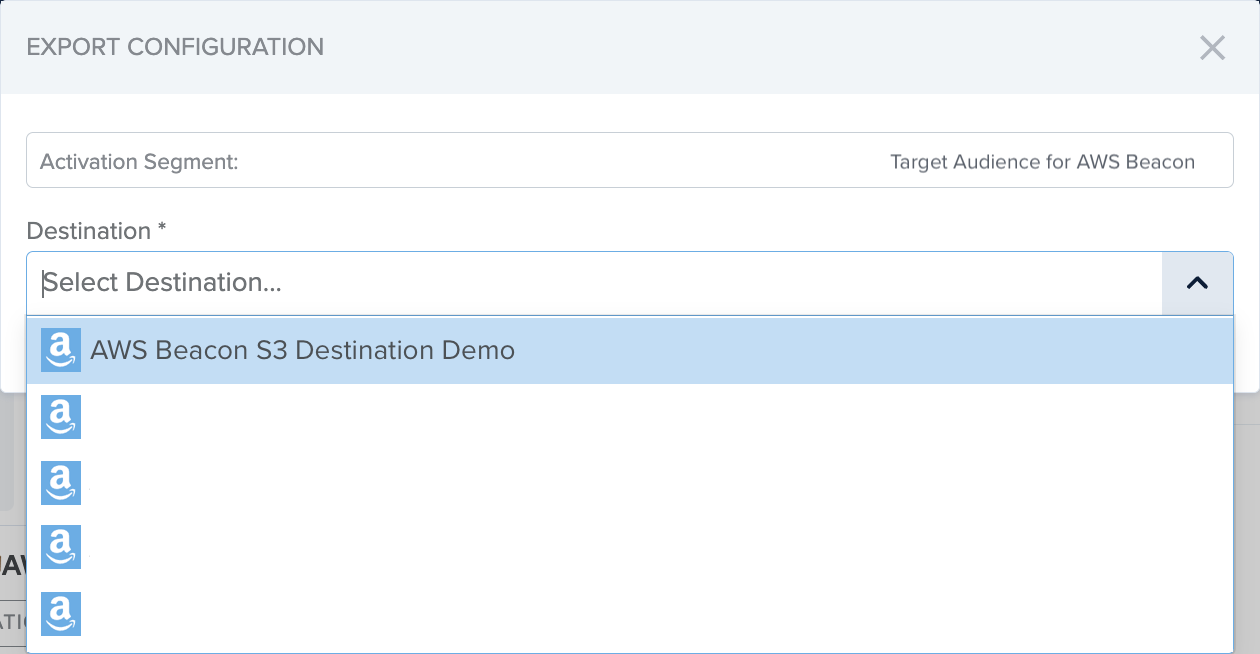Collapse the Destination dropdown with the chevron
This screenshot has width=1260, height=654.
click(x=1197, y=283)
